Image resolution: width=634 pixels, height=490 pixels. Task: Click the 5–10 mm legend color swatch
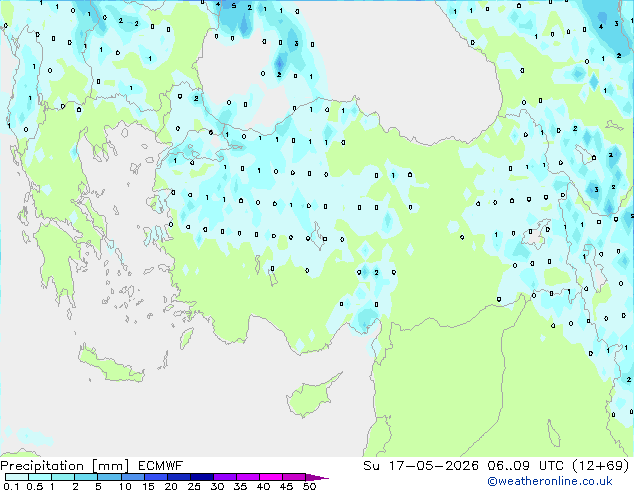click(109, 477)
